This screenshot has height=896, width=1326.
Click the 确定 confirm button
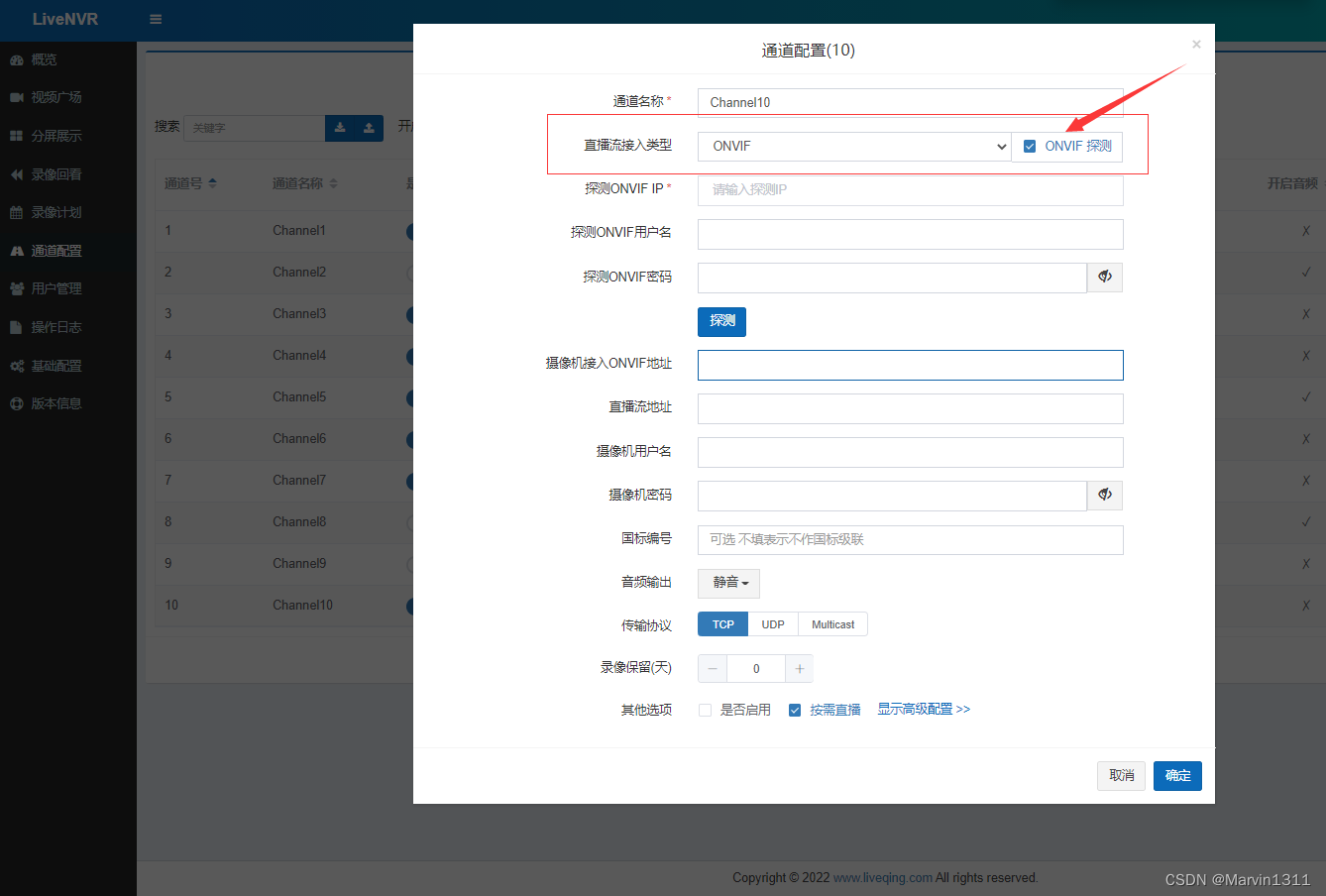pyautogui.click(x=1177, y=776)
